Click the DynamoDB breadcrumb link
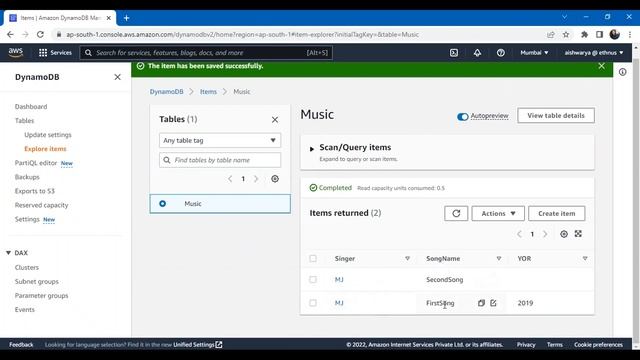This screenshot has width=640, height=360. (x=166, y=91)
